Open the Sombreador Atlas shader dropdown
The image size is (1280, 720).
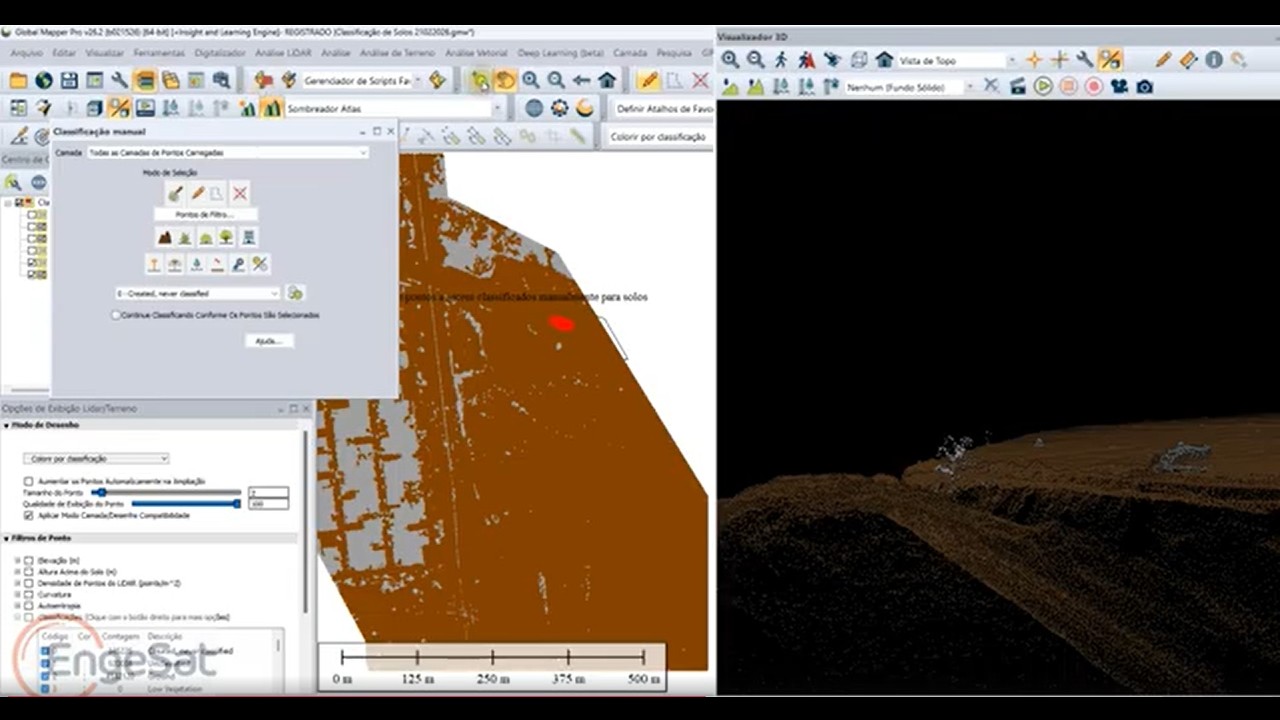pyautogui.click(x=394, y=108)
